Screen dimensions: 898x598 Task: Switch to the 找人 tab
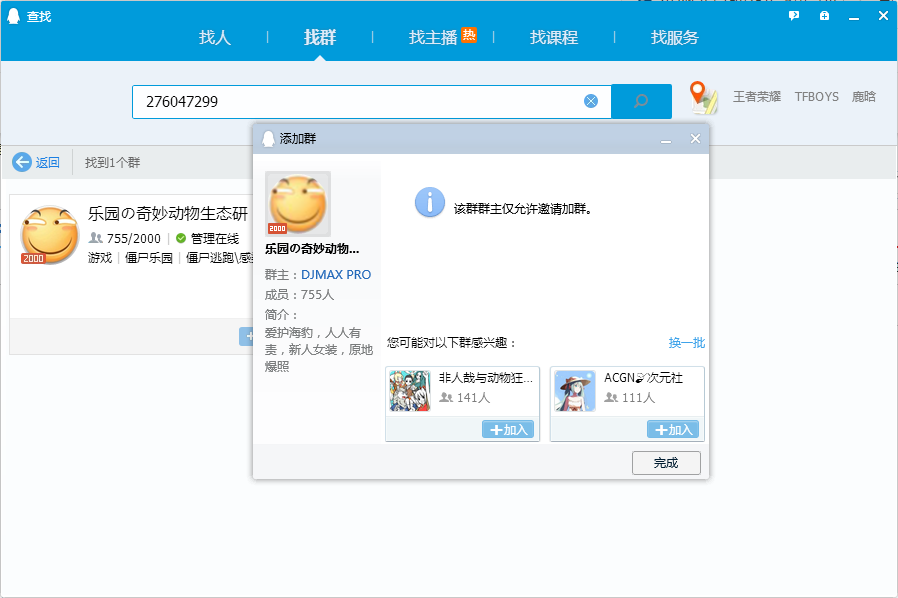(215, 38)
